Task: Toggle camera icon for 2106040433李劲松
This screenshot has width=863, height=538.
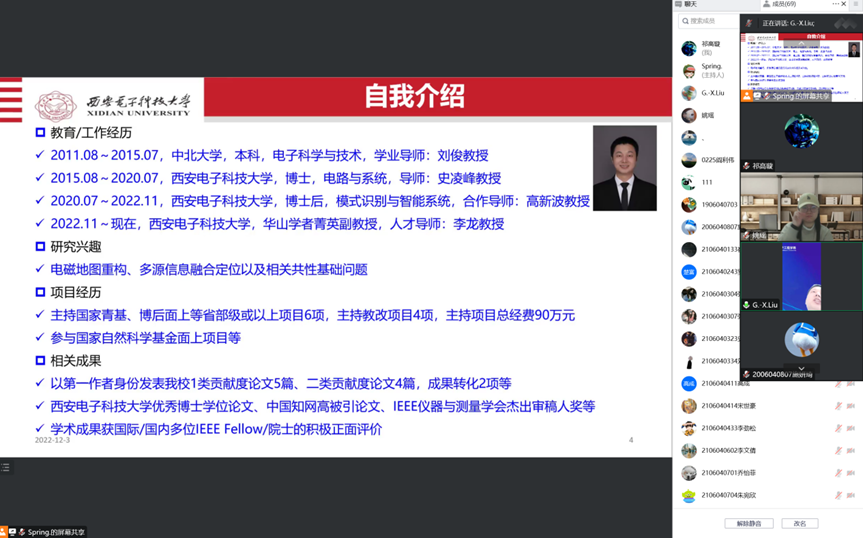Action: pos(850,428)
